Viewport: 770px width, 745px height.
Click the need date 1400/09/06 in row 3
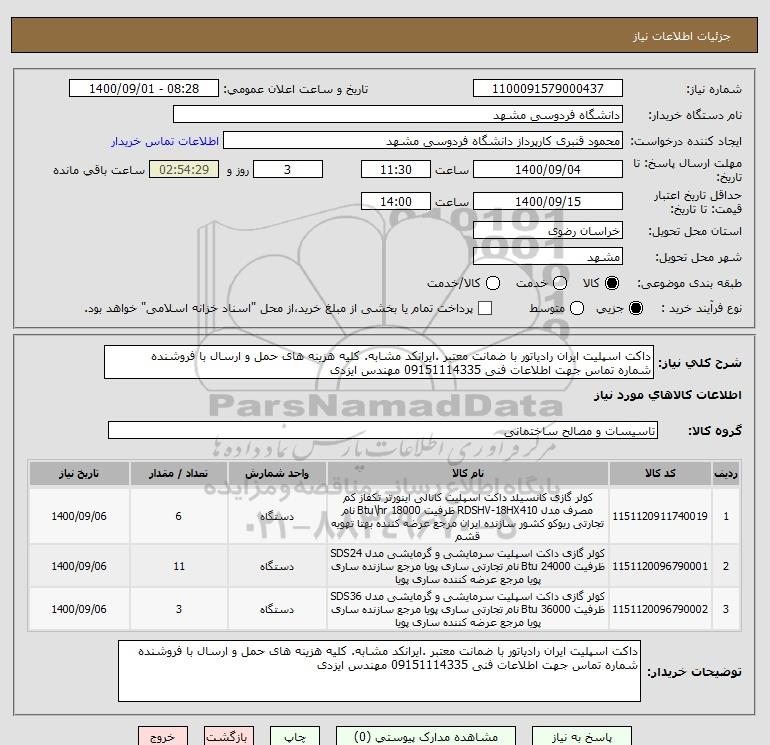click(79, 609)
